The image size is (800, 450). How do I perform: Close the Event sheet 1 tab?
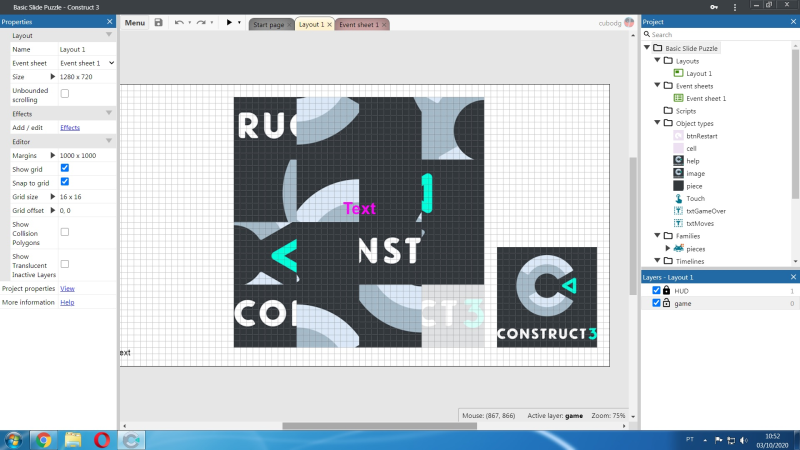click(384, 24)
